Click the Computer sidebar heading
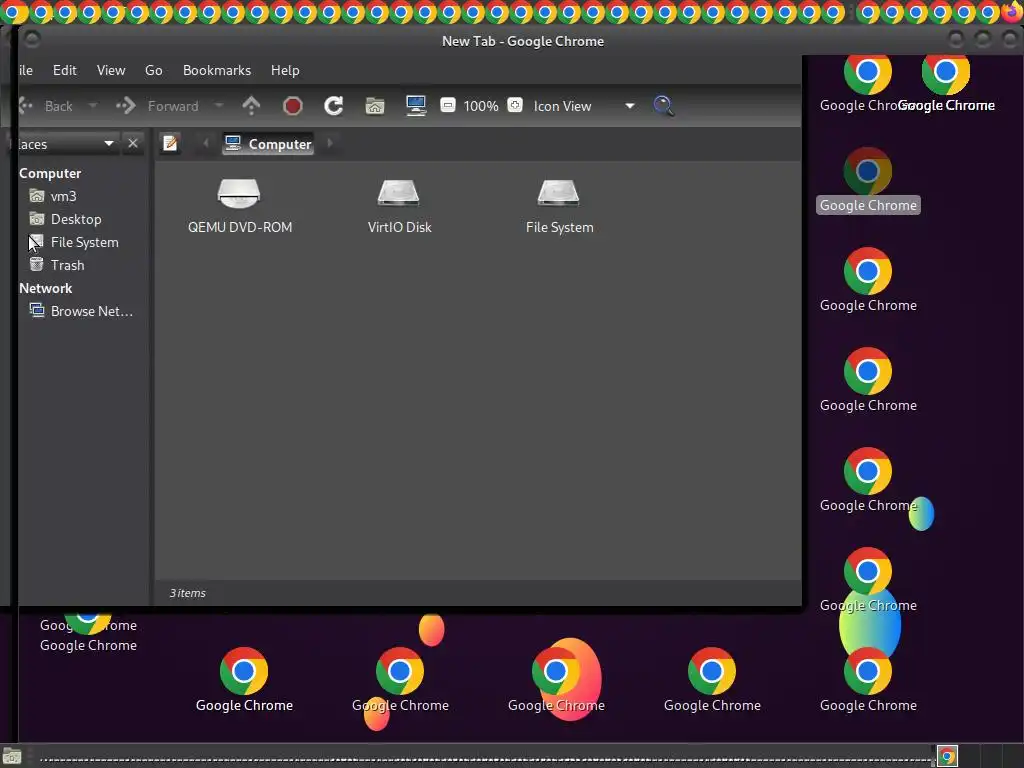This screenshot has width=1024, height=768. (50, 173)
